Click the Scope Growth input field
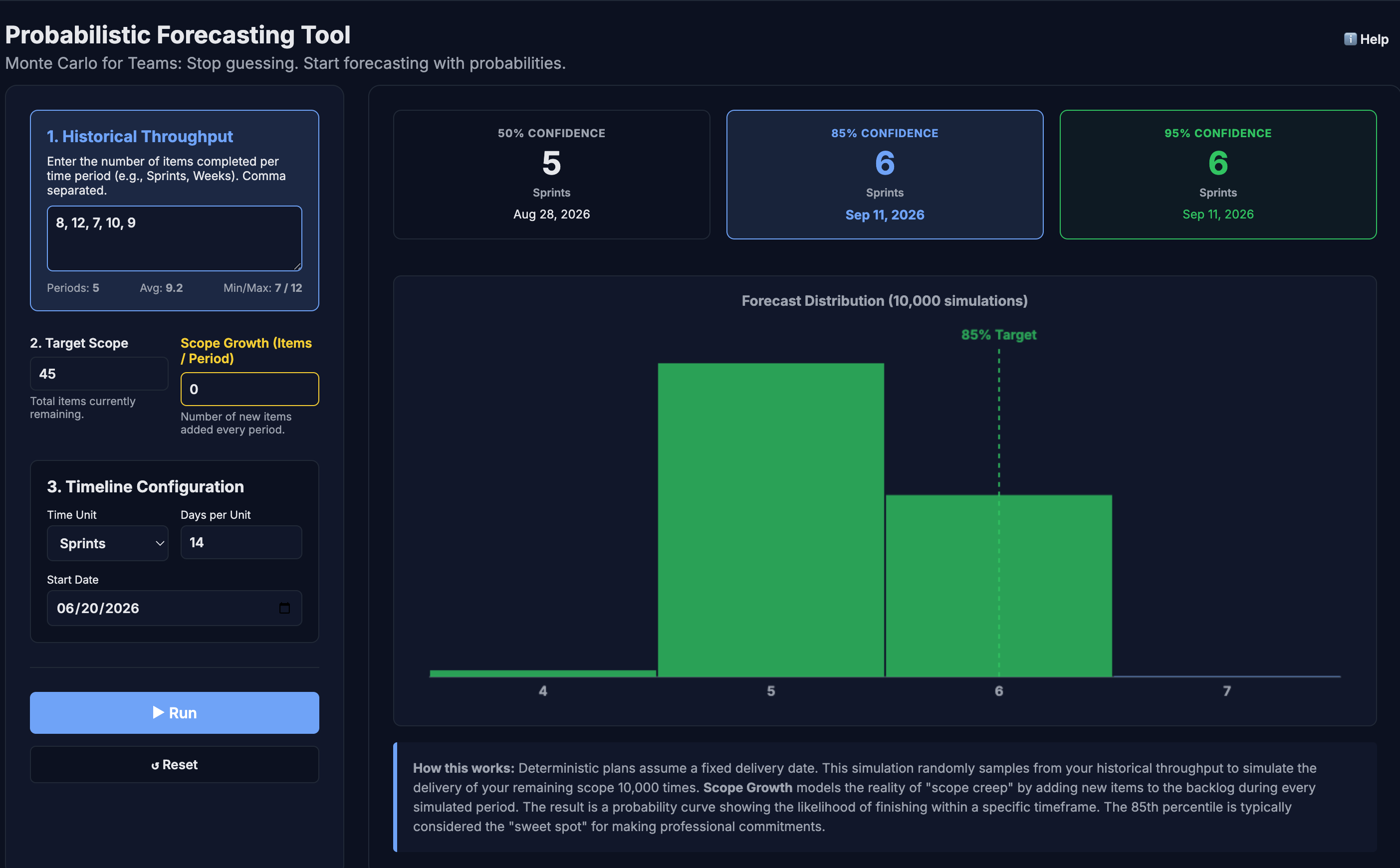The width and height of the screenshot is (1400, 868). tap(249, 389)
